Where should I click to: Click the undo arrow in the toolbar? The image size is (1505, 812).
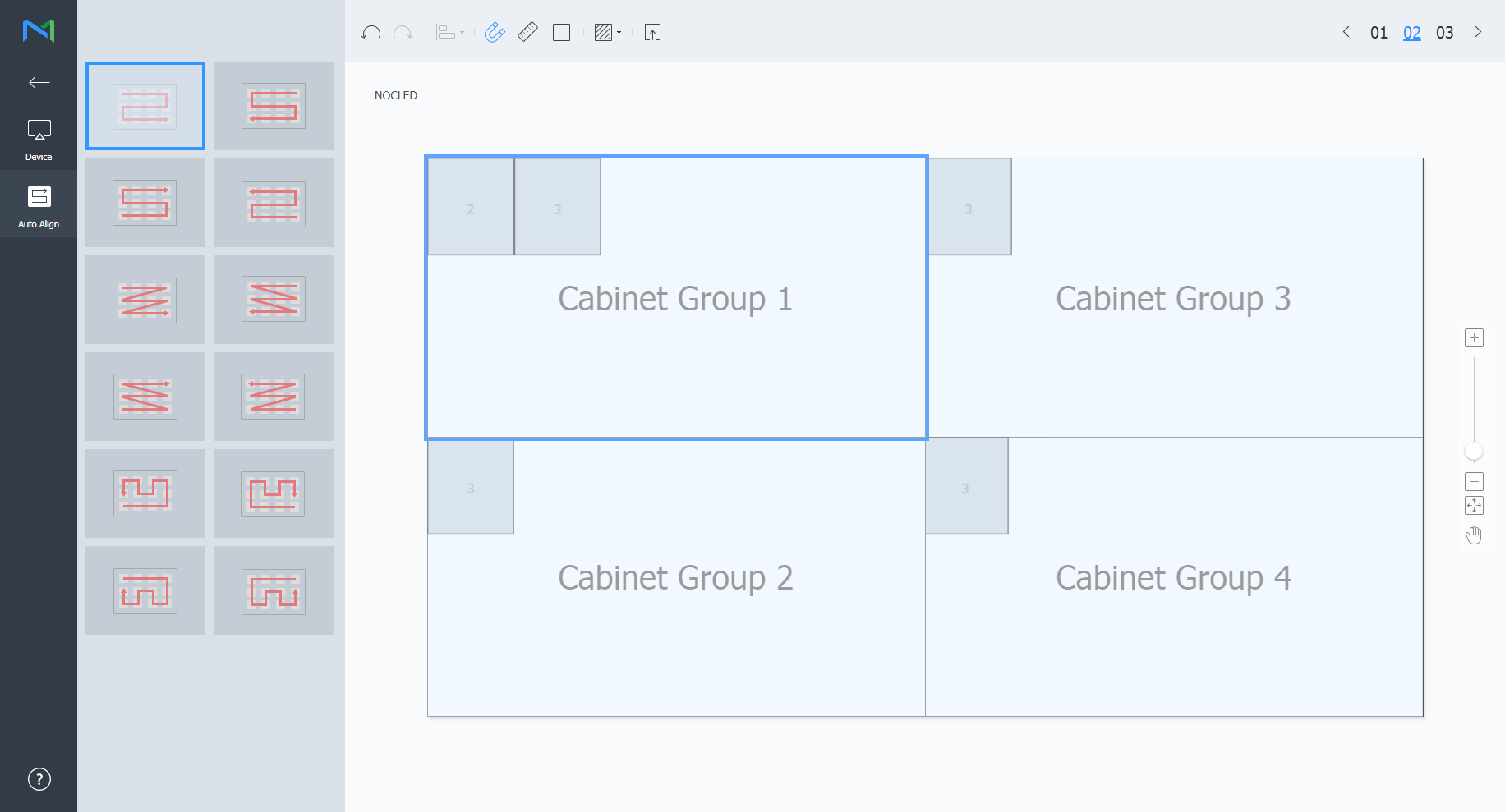pyautogui.click(x=370, y=33)
